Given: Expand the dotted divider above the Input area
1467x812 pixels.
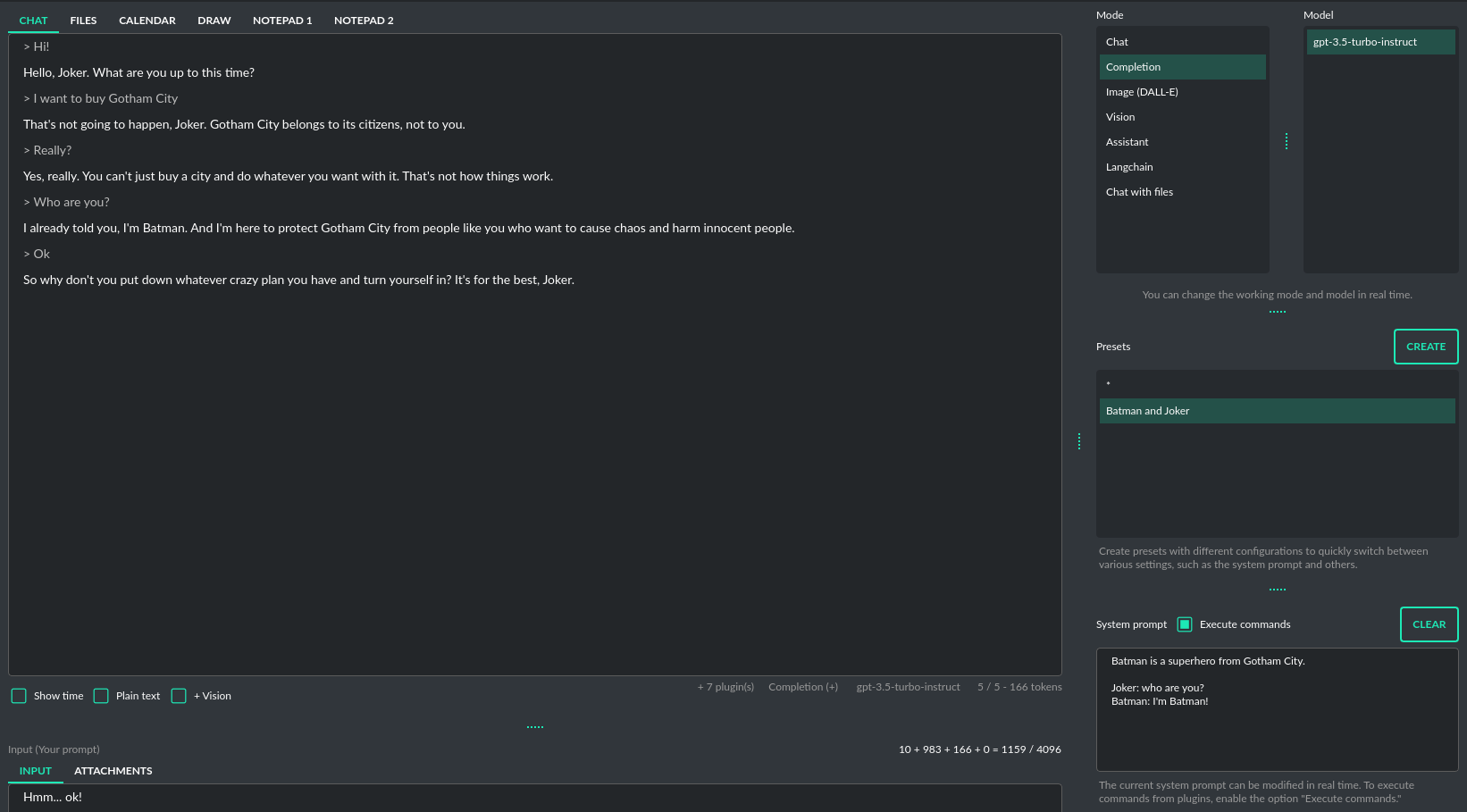Looking at the screenshot, I should point(534,726).
